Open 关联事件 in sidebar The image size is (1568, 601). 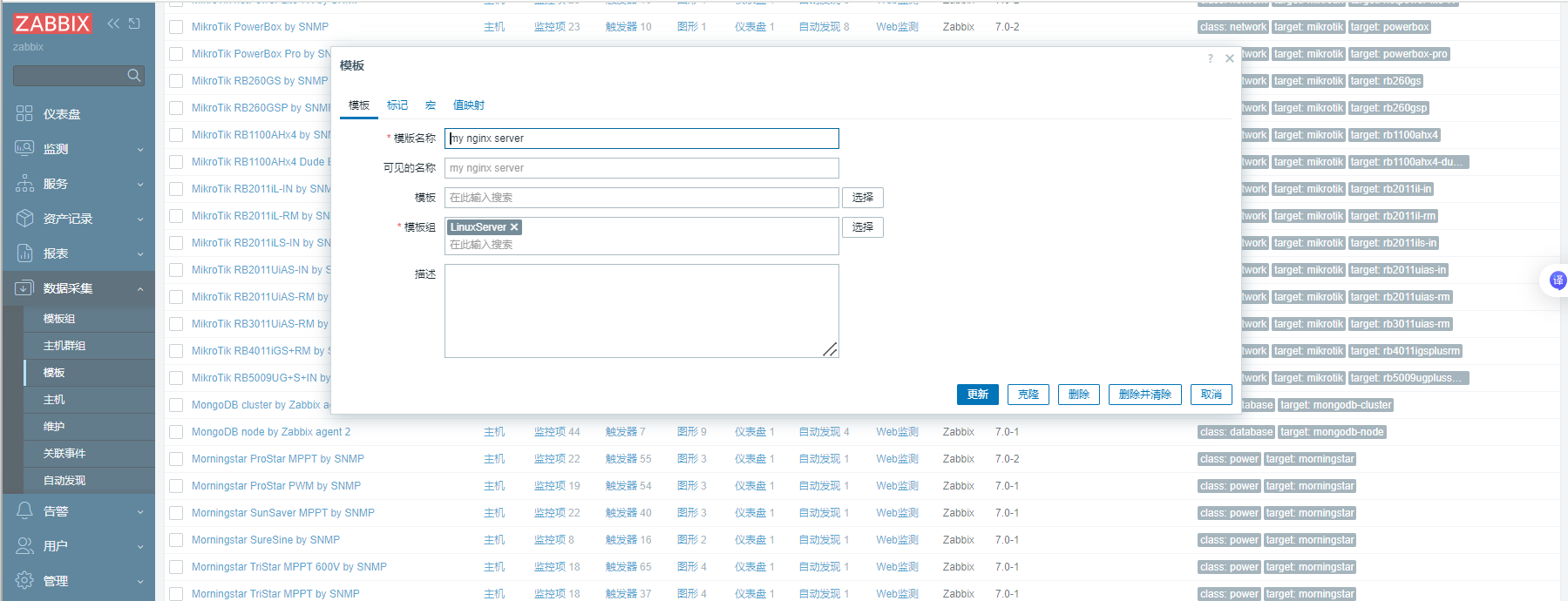(64, 454)
